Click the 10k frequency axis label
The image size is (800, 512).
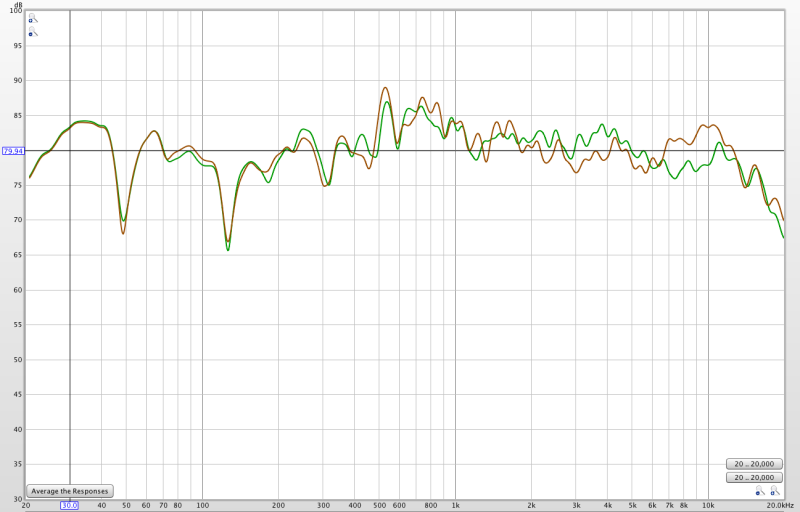(708, 505)
